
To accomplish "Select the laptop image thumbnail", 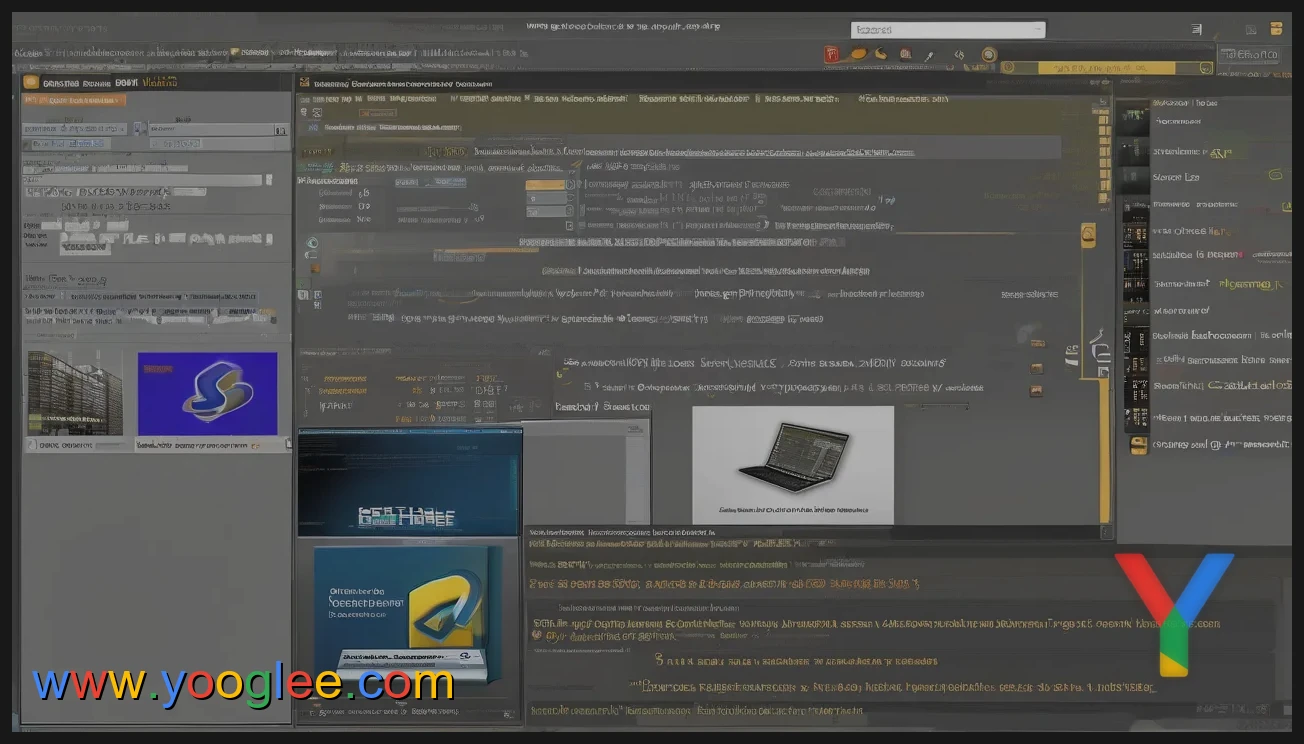I will (x=792, y=464).
